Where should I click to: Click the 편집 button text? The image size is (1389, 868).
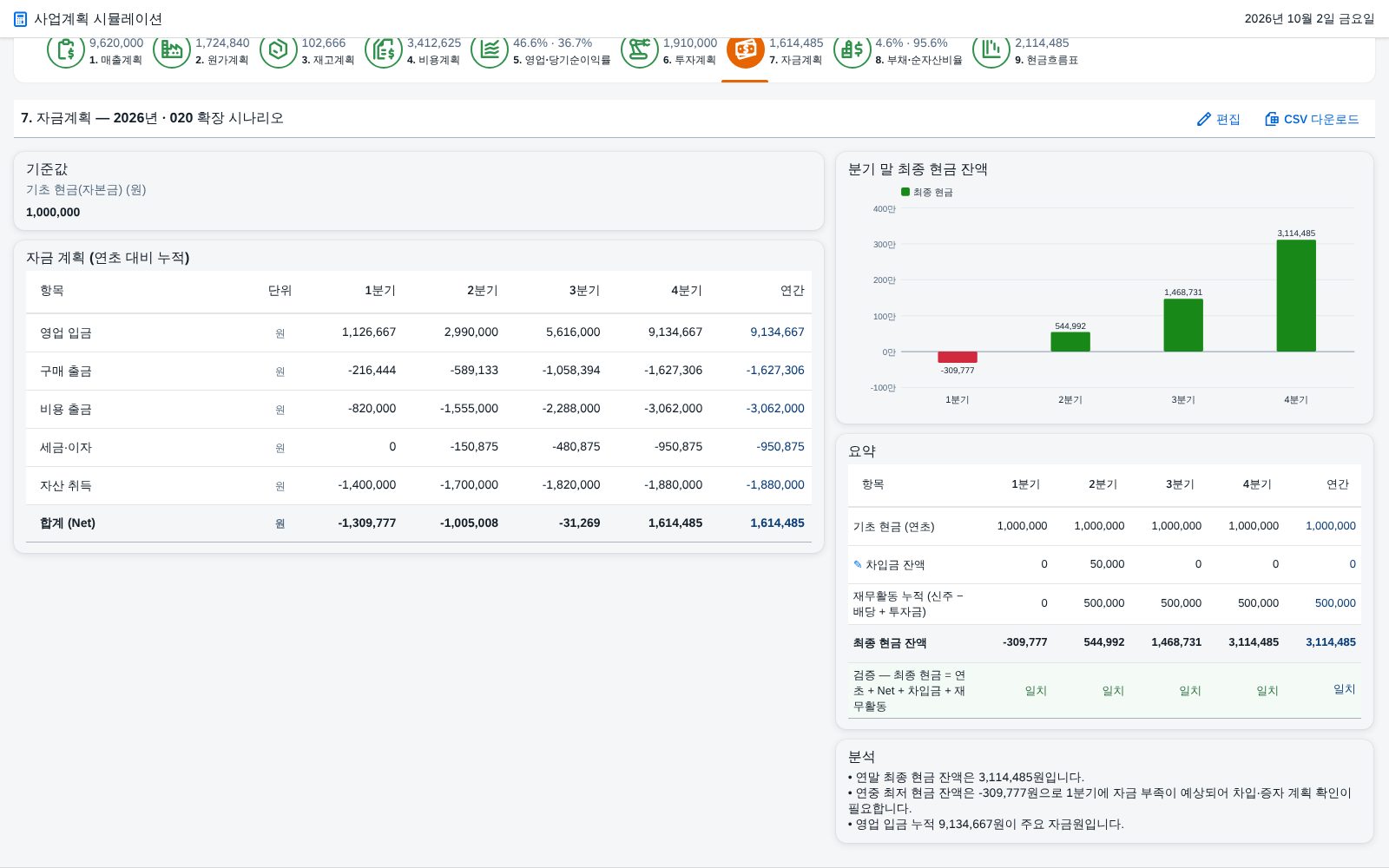pos(1228,119)
